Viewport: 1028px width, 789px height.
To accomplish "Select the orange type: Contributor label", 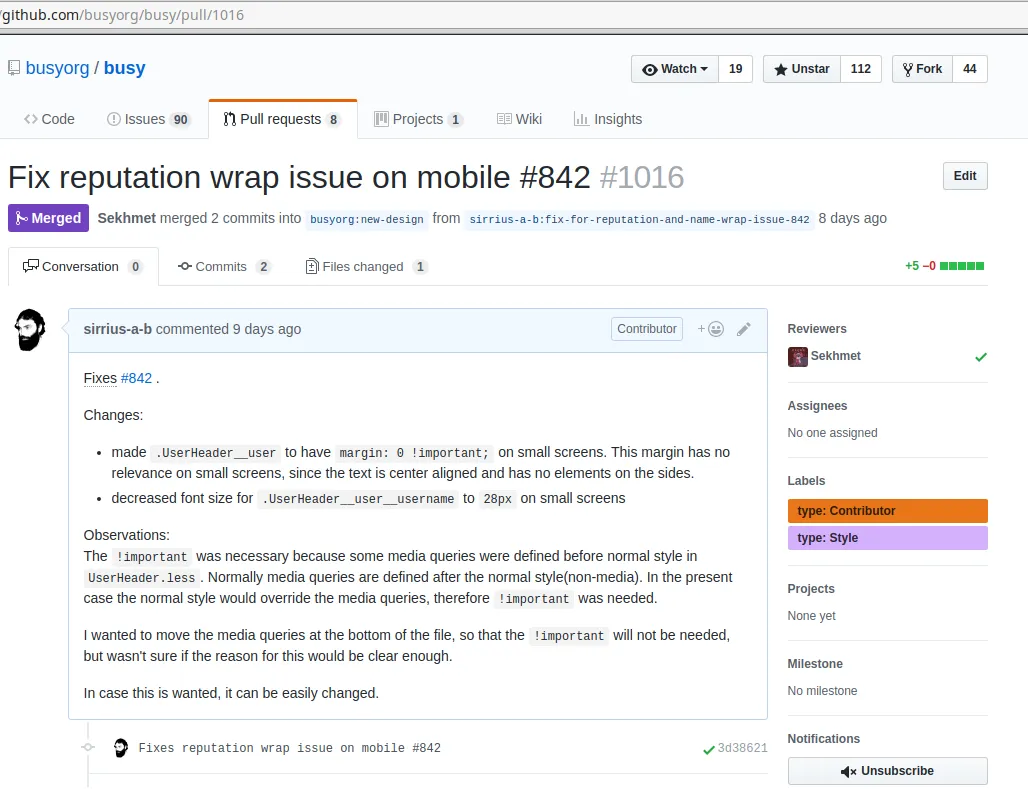I will (x=888, y=511).
